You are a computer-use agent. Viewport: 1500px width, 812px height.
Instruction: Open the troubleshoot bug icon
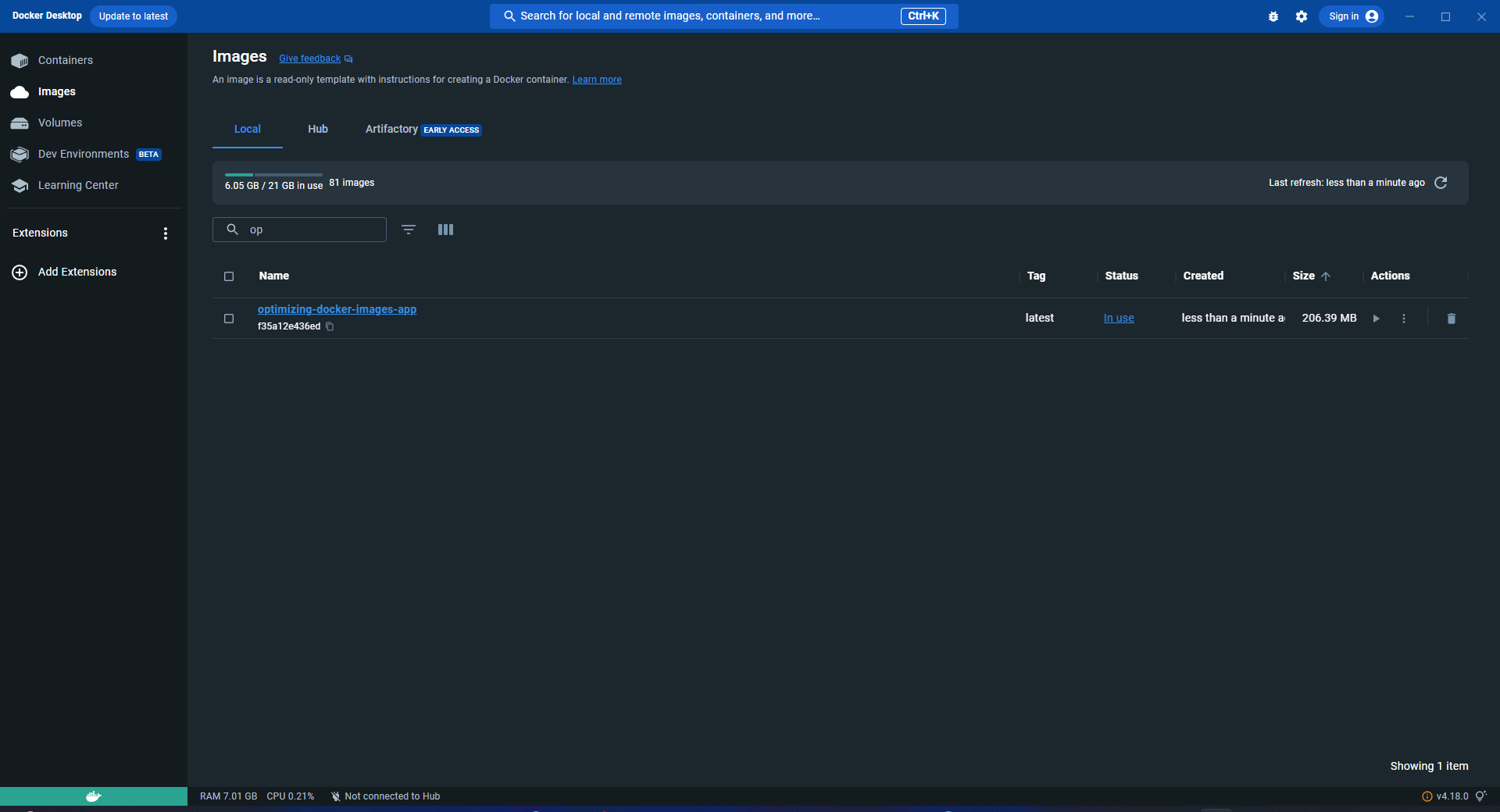tap(1273, 16)
